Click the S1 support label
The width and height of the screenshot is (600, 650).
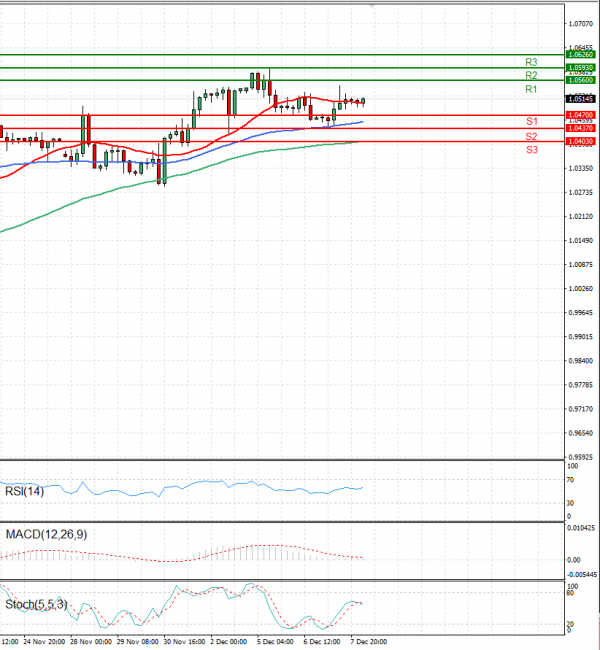[532, 121]
